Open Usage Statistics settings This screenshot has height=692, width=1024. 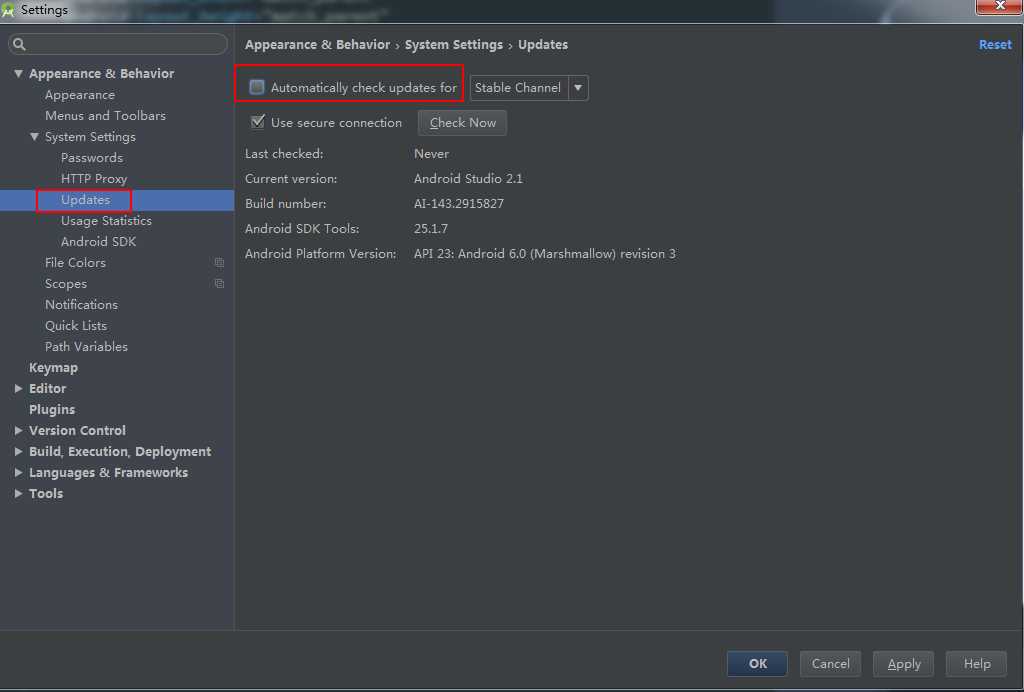(x=106, y=221)
